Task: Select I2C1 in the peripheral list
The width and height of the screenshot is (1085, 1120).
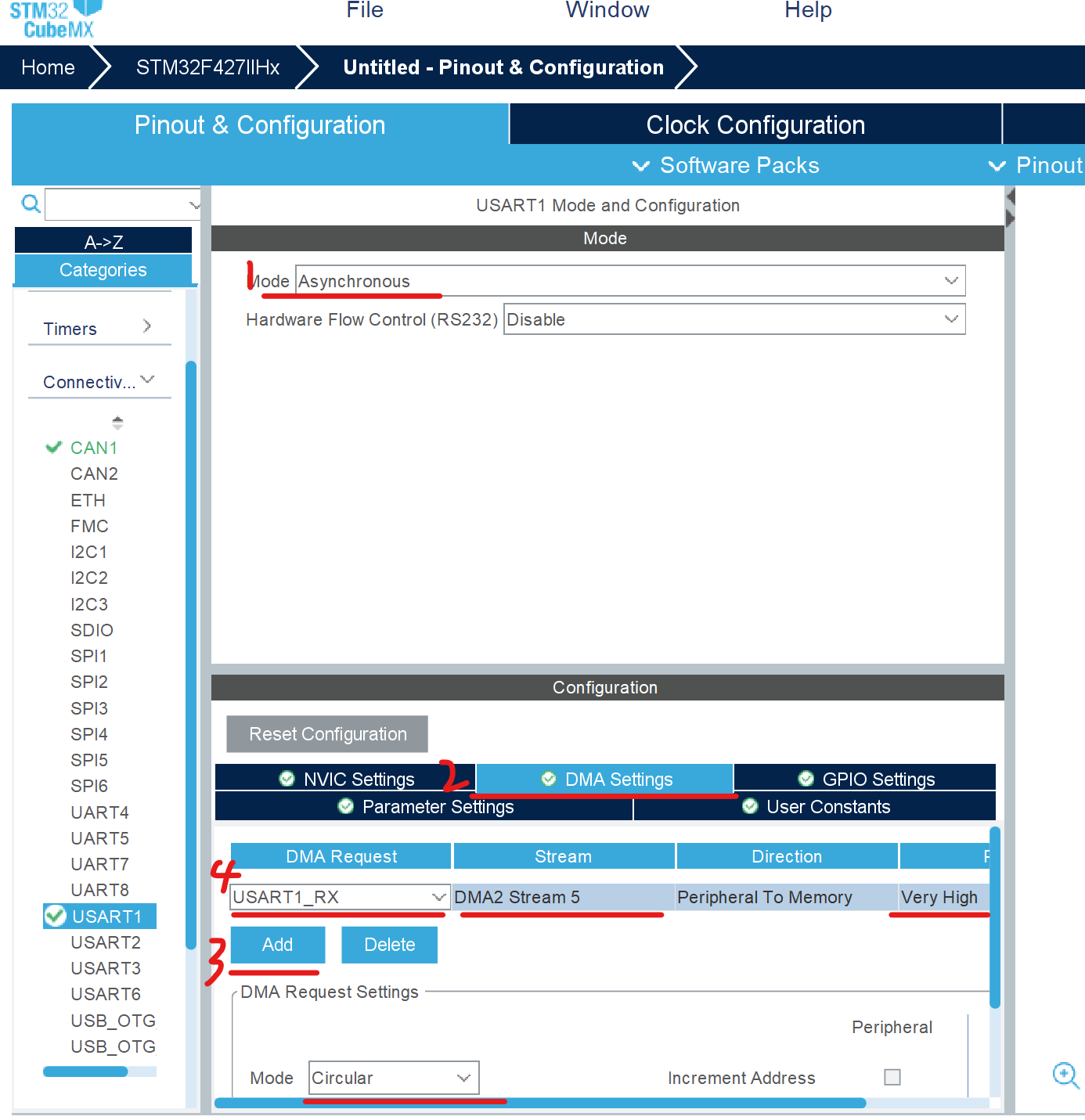Action: (88, 552)
